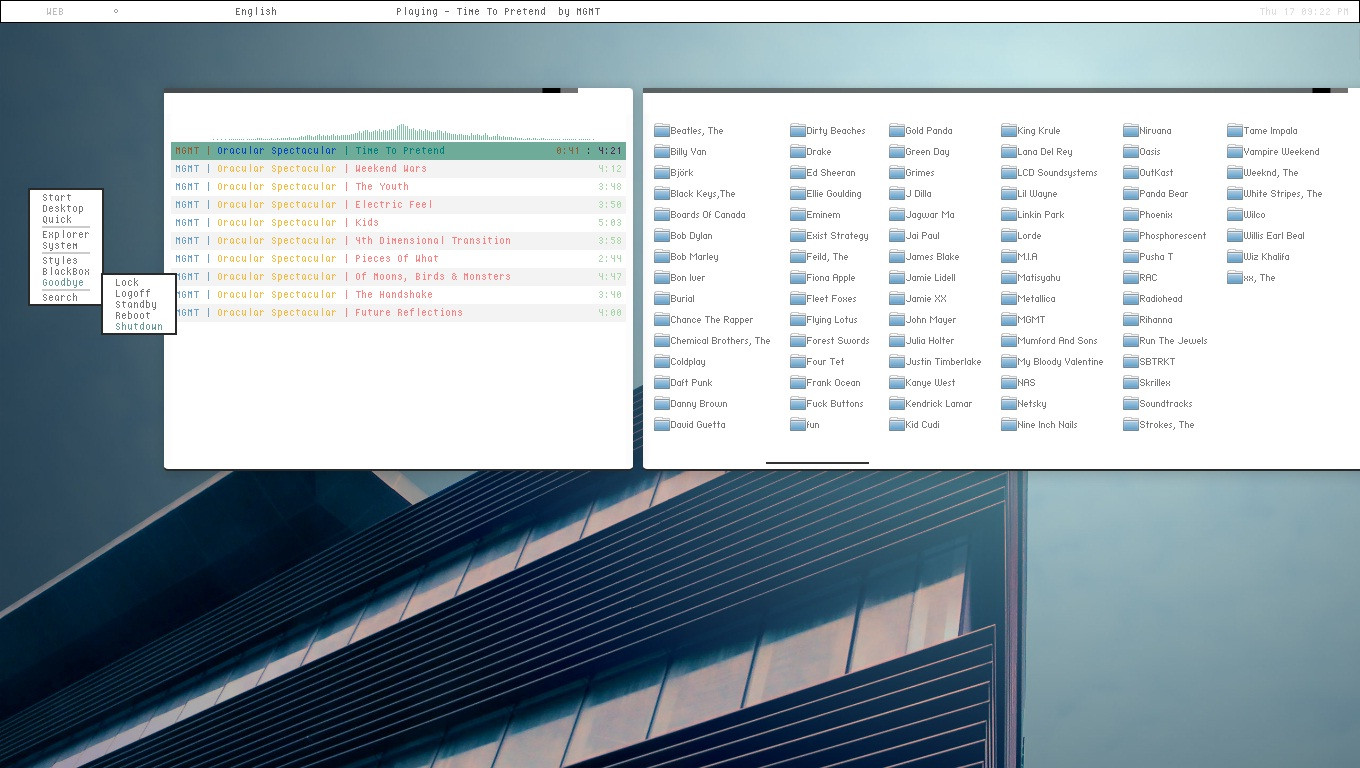
Task: Open the xx, The folder icon
Action: tap(1235, 278)
